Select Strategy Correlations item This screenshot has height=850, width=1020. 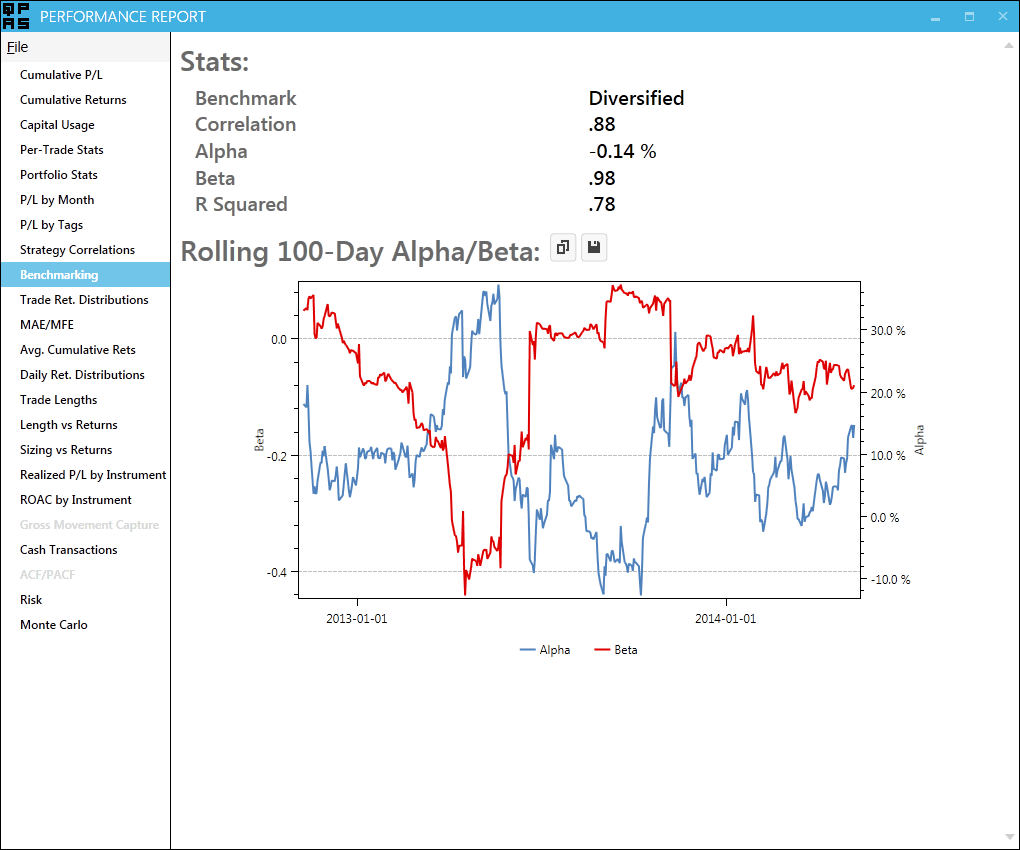[x=77, y=250]
